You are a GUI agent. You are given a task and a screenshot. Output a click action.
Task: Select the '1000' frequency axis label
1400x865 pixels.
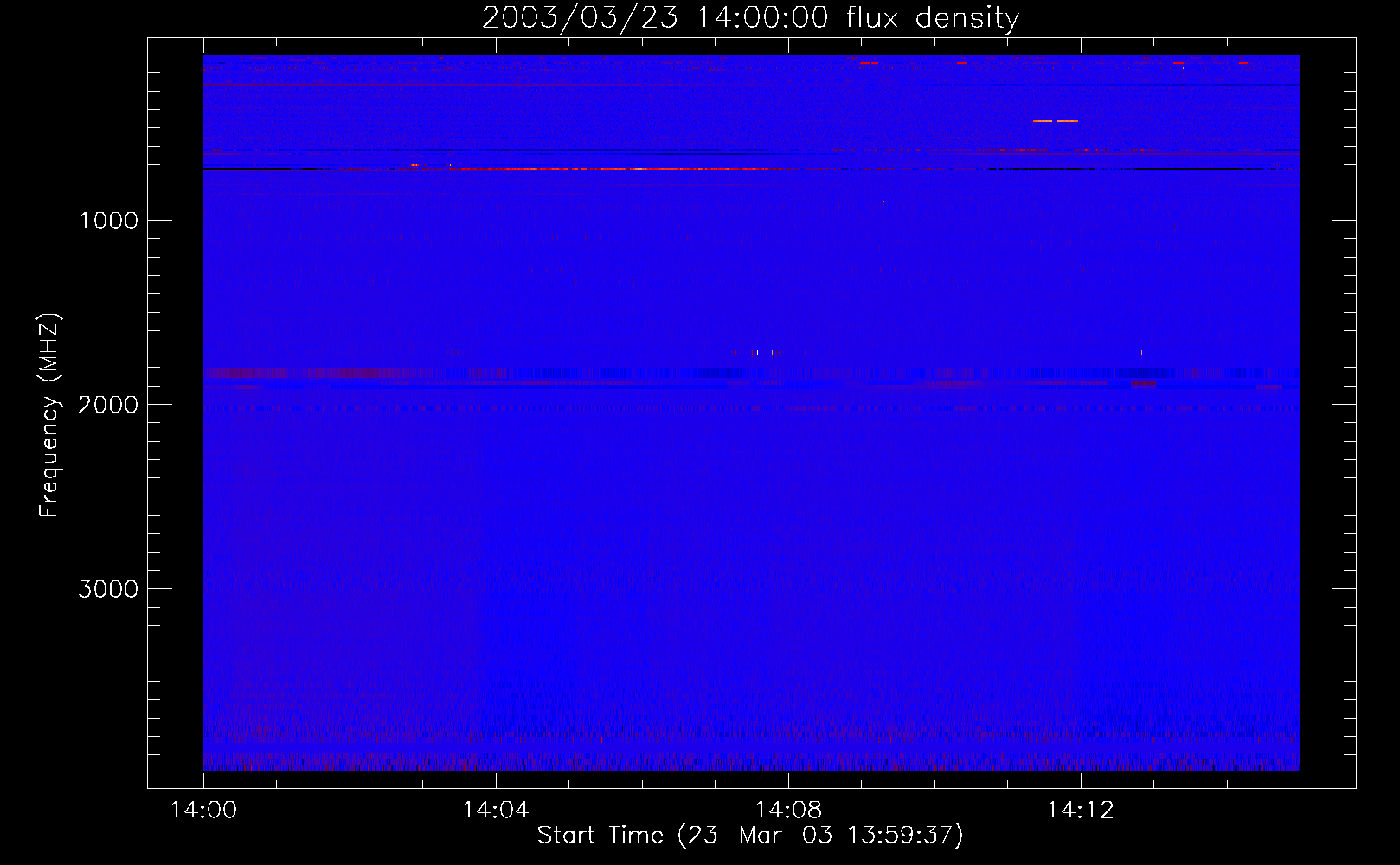point(108,221)
